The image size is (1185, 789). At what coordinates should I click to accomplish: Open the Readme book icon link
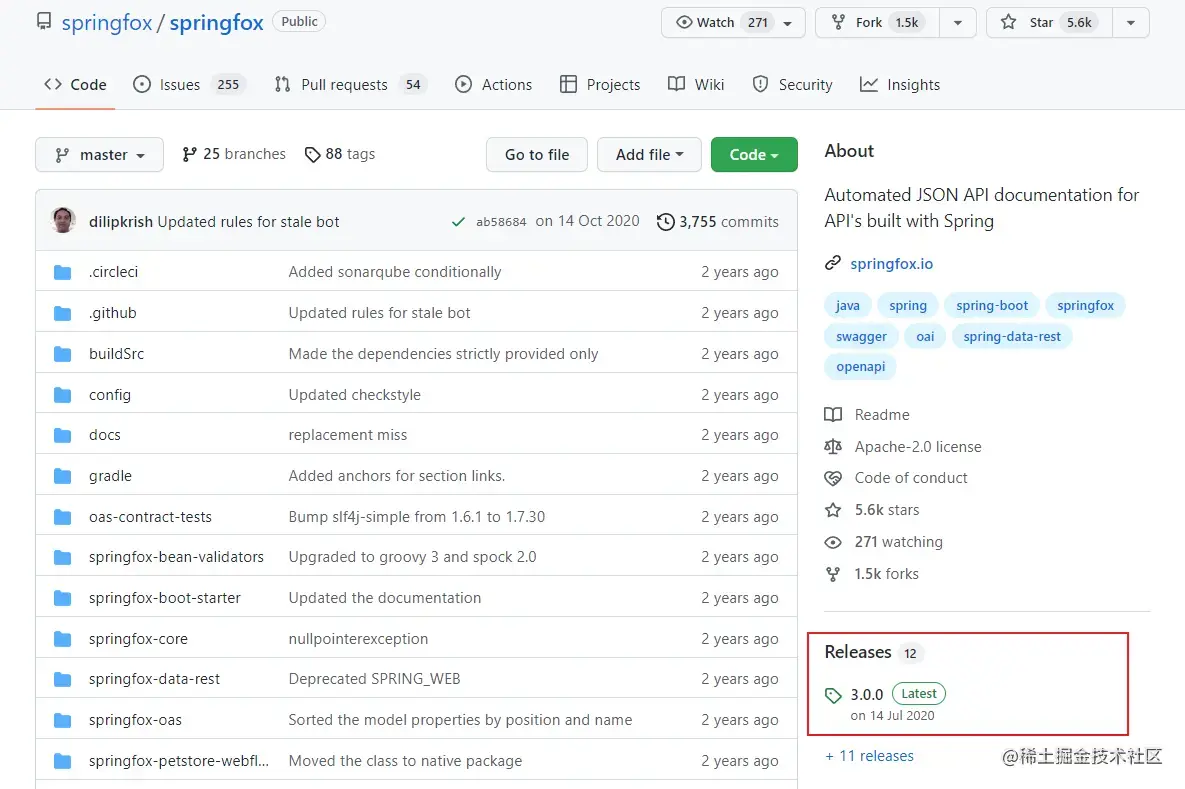(833, 414)
